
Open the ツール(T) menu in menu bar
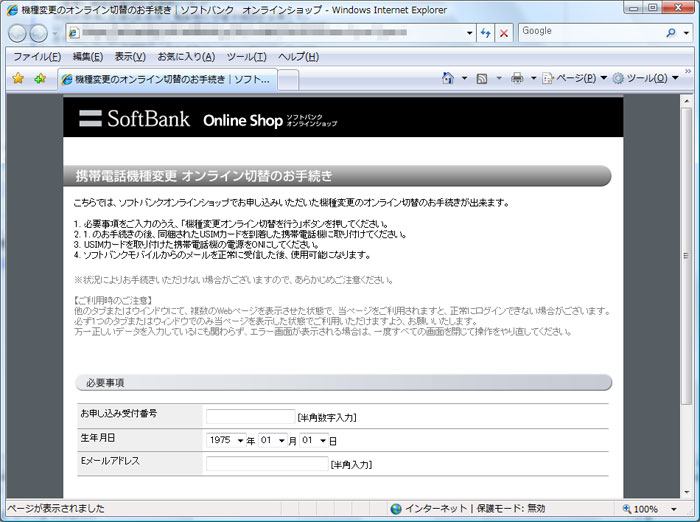[246, 57]
